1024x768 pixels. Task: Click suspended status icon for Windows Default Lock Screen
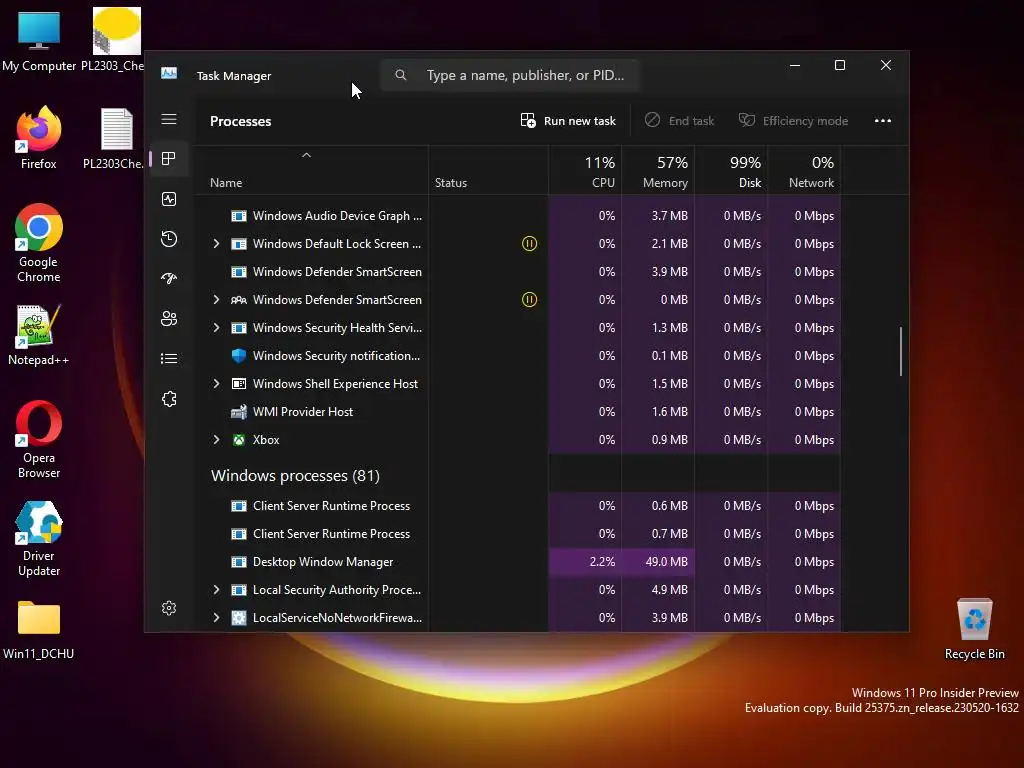point(529,244)
